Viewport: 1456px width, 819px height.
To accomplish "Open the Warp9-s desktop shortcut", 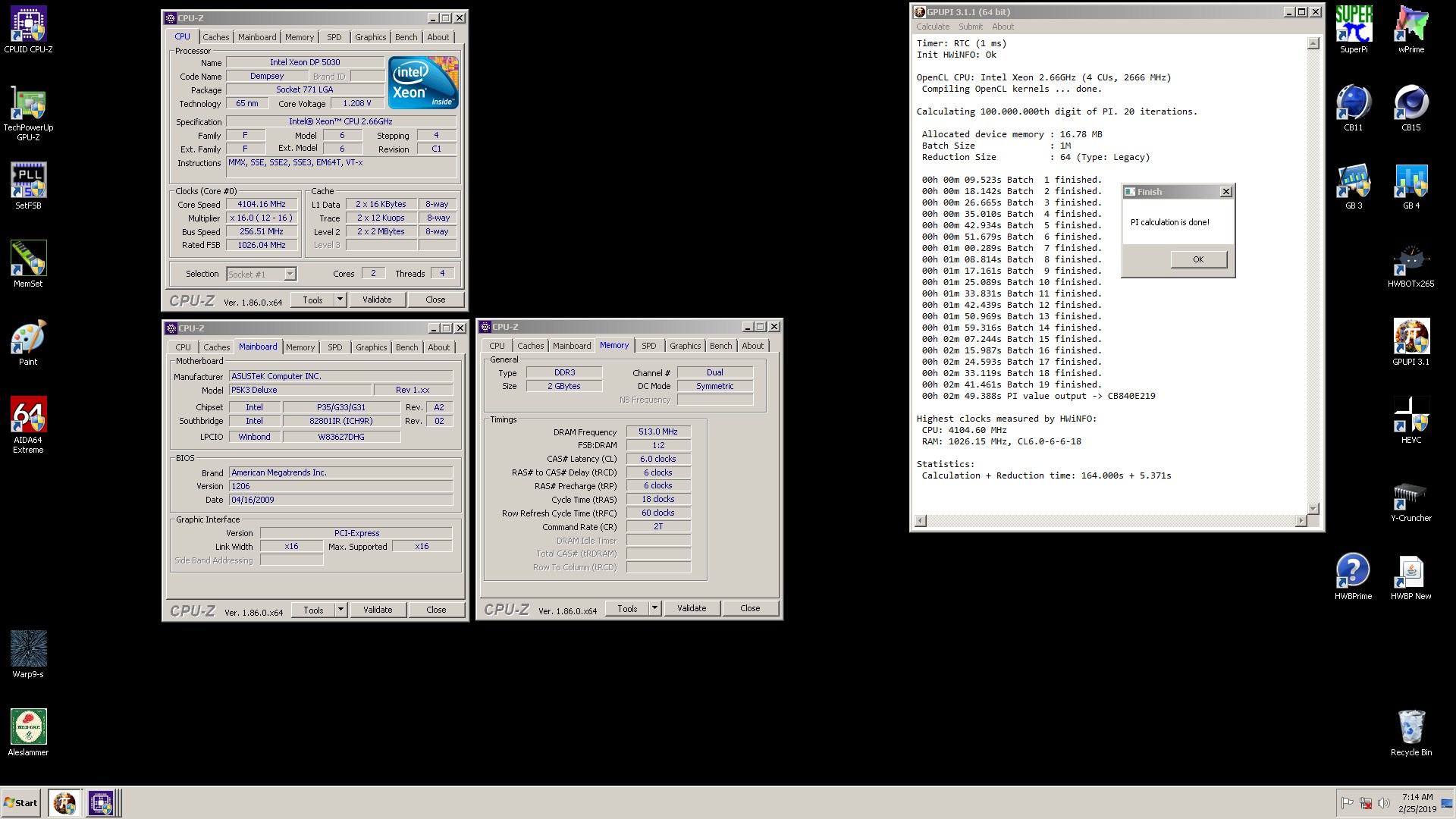I will 28,655.
